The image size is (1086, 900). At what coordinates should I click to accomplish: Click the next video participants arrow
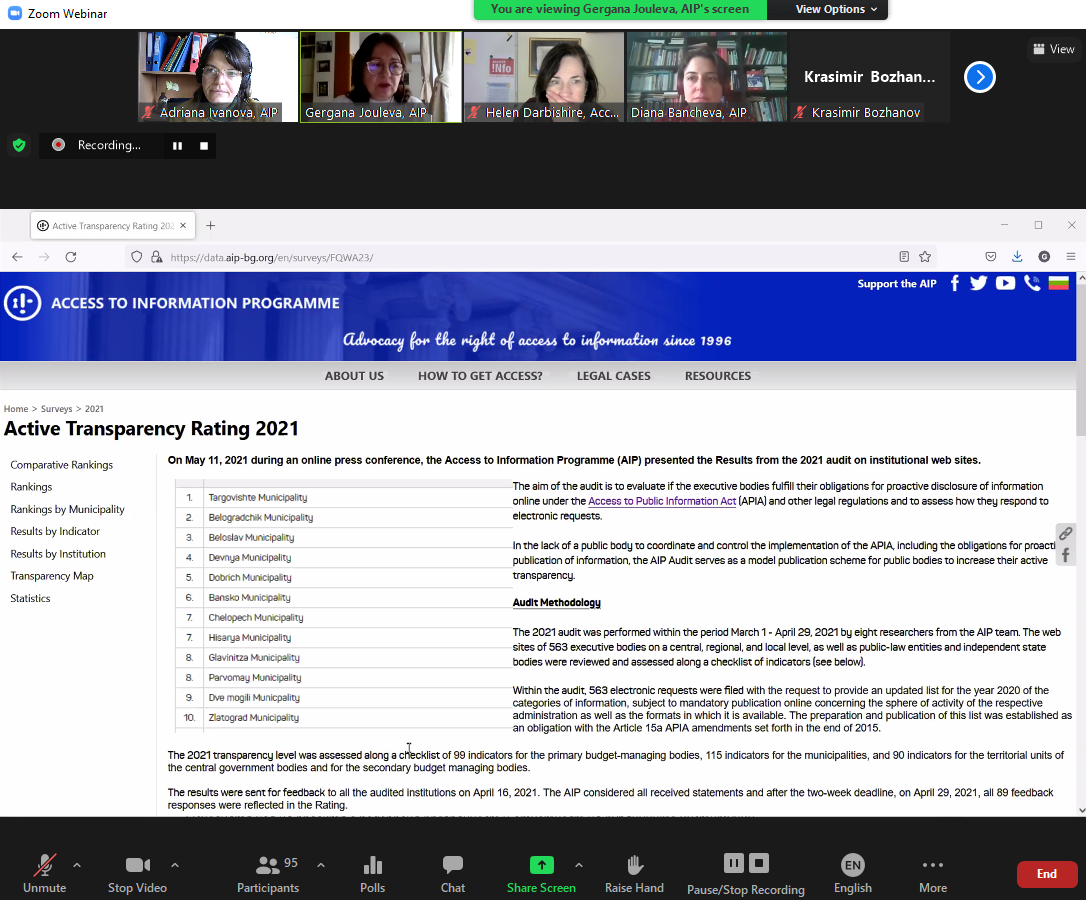coord(979,77)
